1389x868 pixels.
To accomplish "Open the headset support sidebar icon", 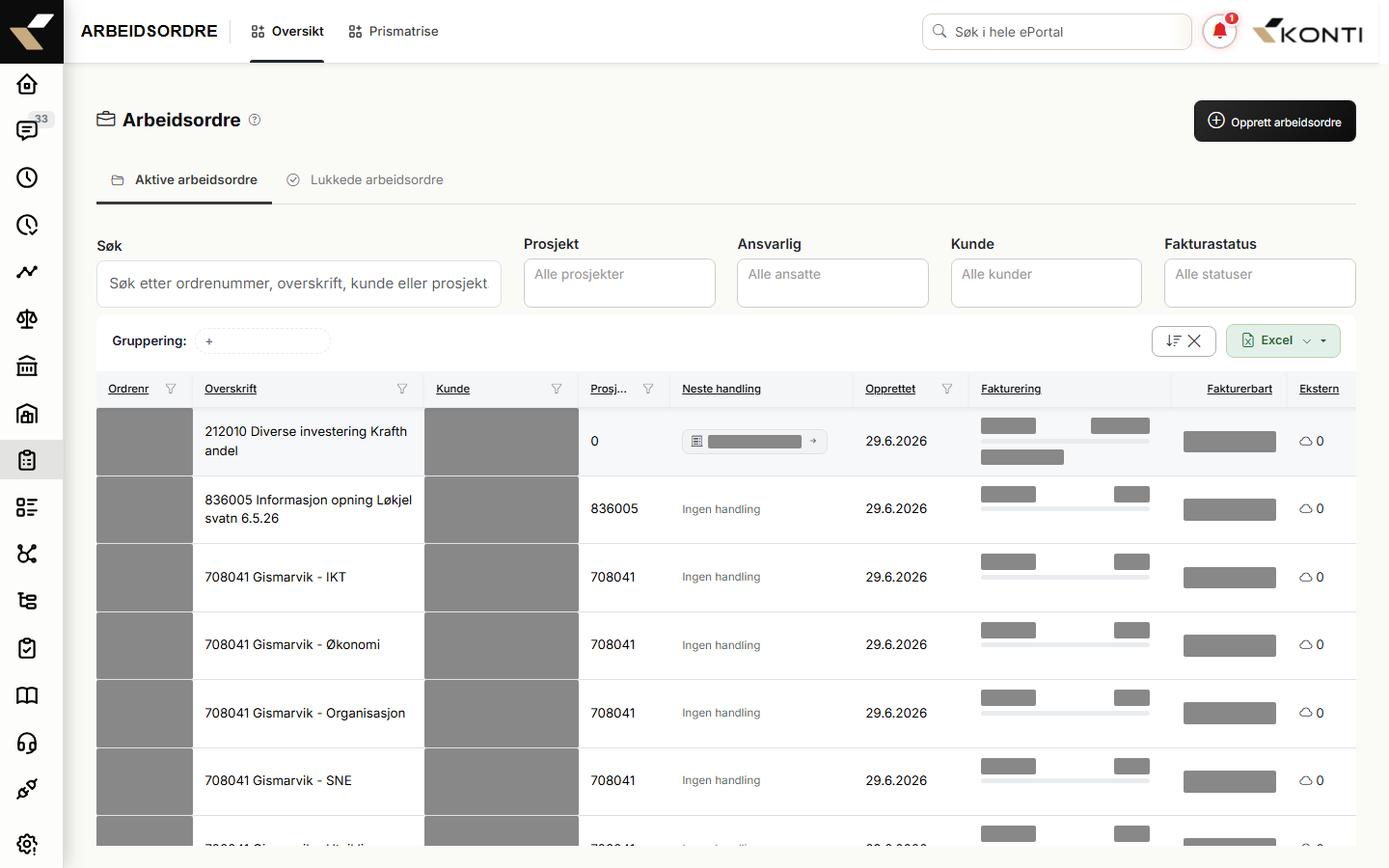I will click(x=27, y=743).
